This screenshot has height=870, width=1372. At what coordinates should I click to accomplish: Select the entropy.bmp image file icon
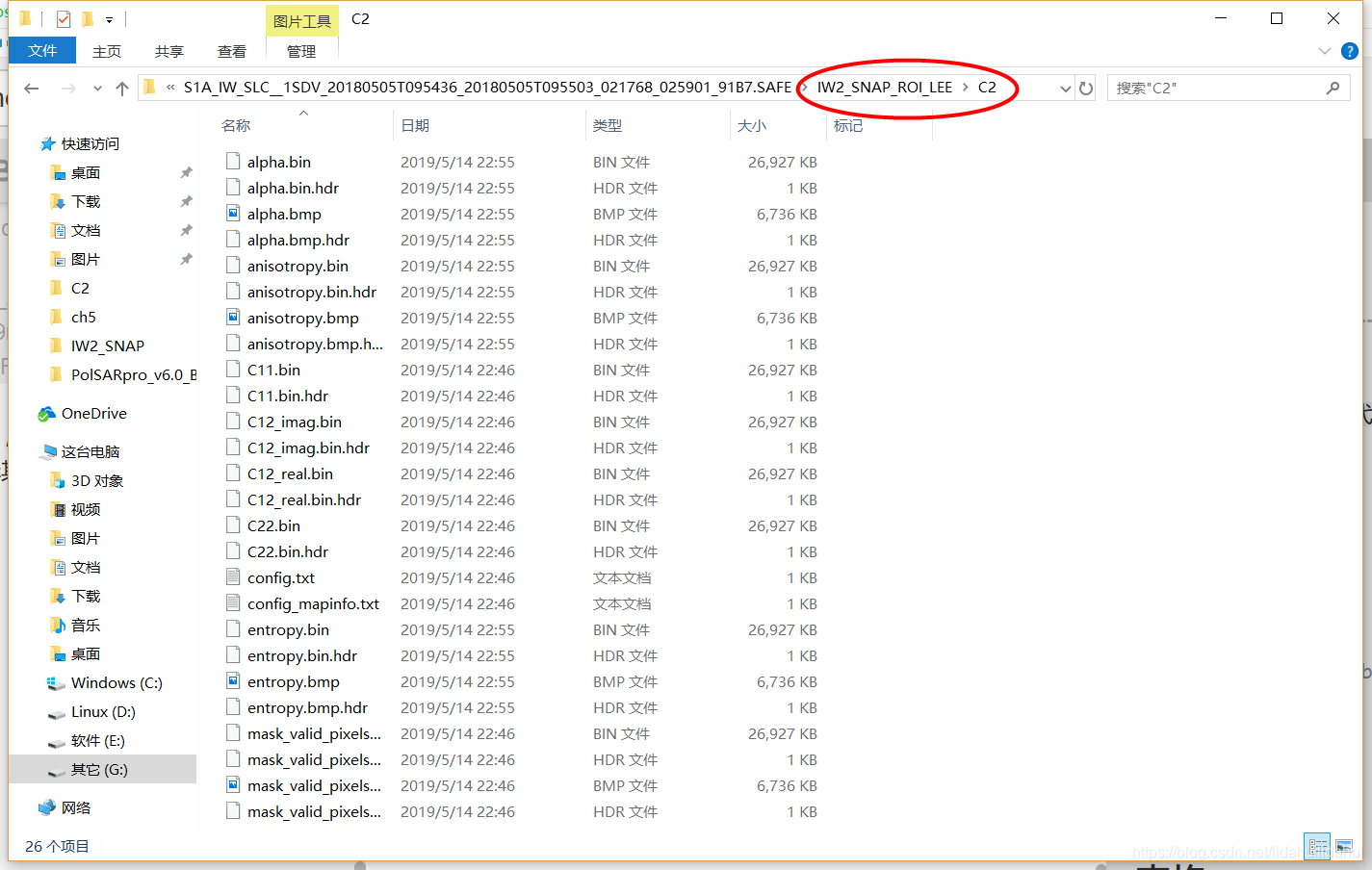[233, 681]
